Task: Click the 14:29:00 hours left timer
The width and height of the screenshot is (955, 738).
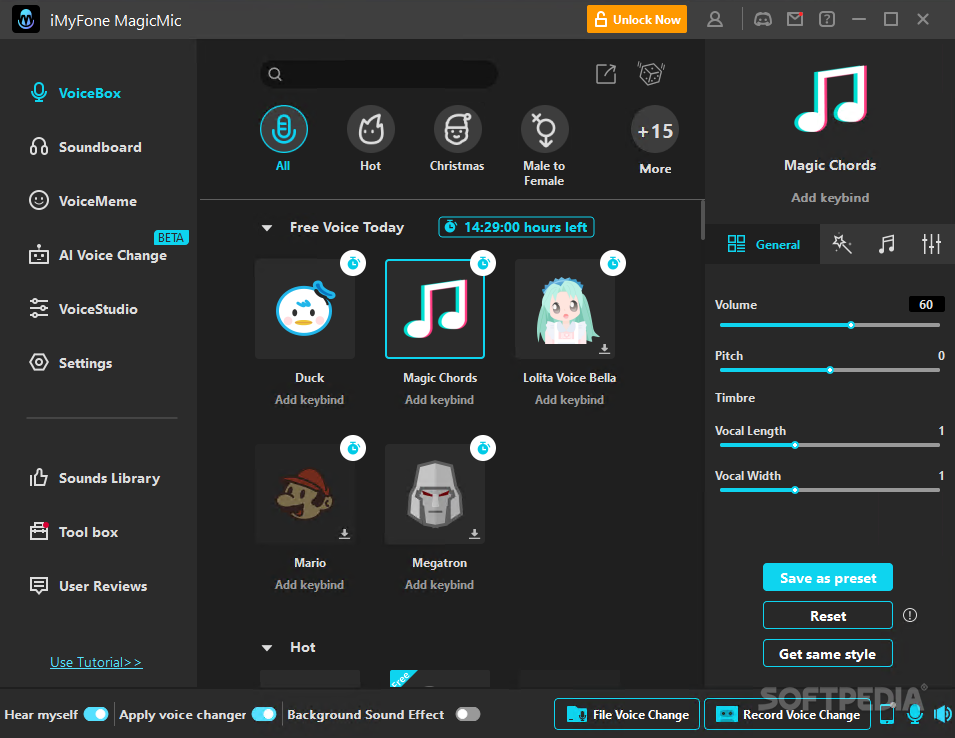Action: 516,227
